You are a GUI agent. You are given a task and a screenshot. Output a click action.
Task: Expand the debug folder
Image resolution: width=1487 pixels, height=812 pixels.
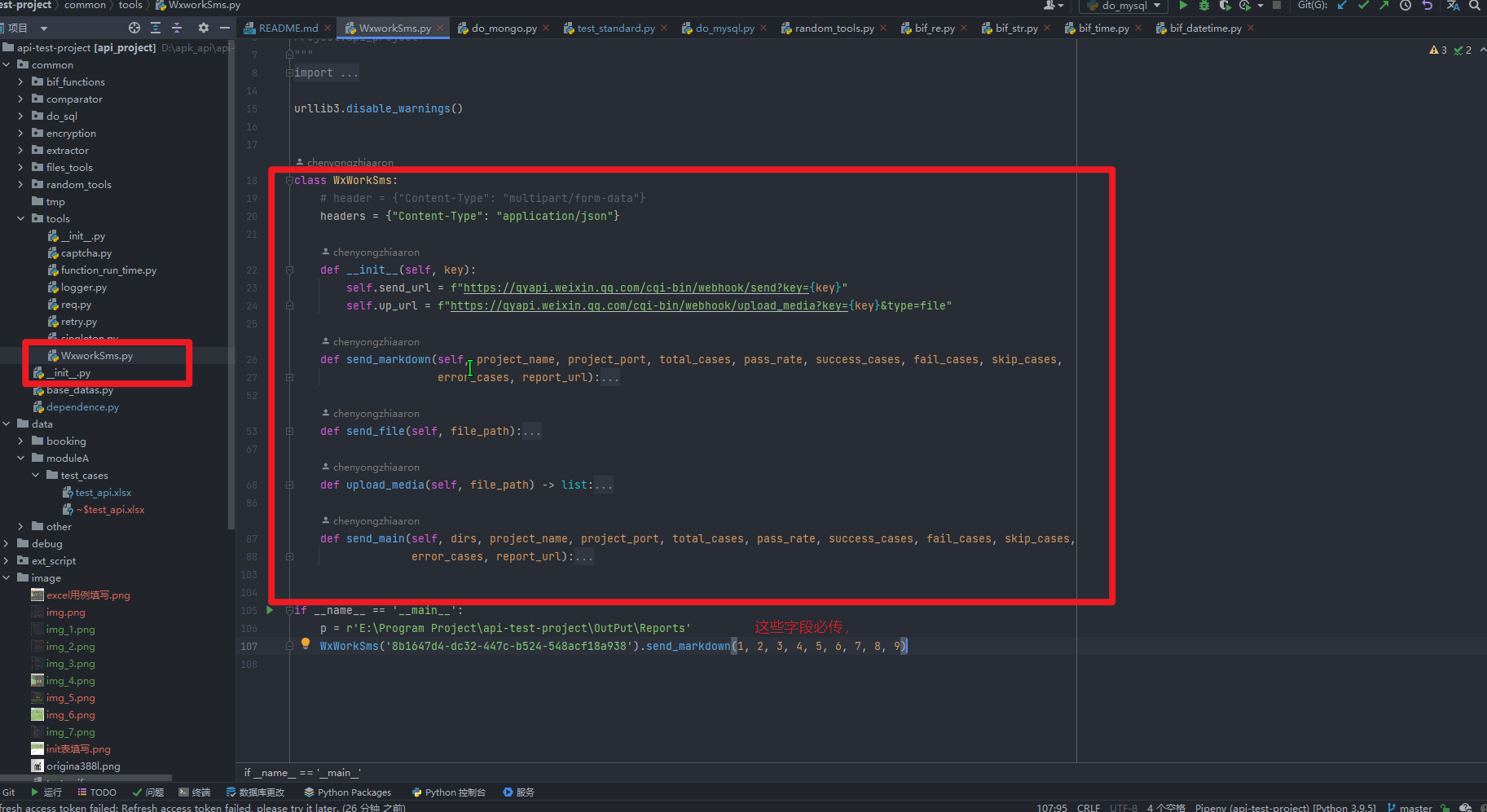click(x=6, y=543)
